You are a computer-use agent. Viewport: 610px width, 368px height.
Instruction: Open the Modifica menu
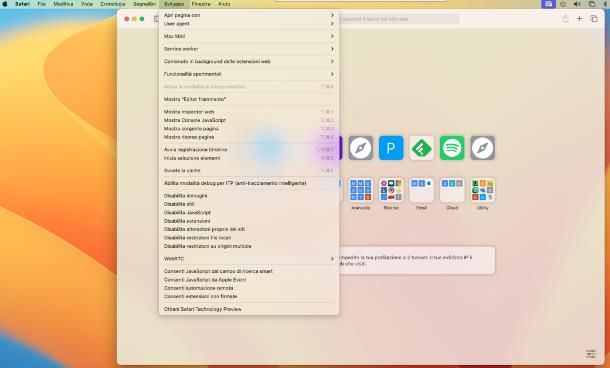coord(63,4)
